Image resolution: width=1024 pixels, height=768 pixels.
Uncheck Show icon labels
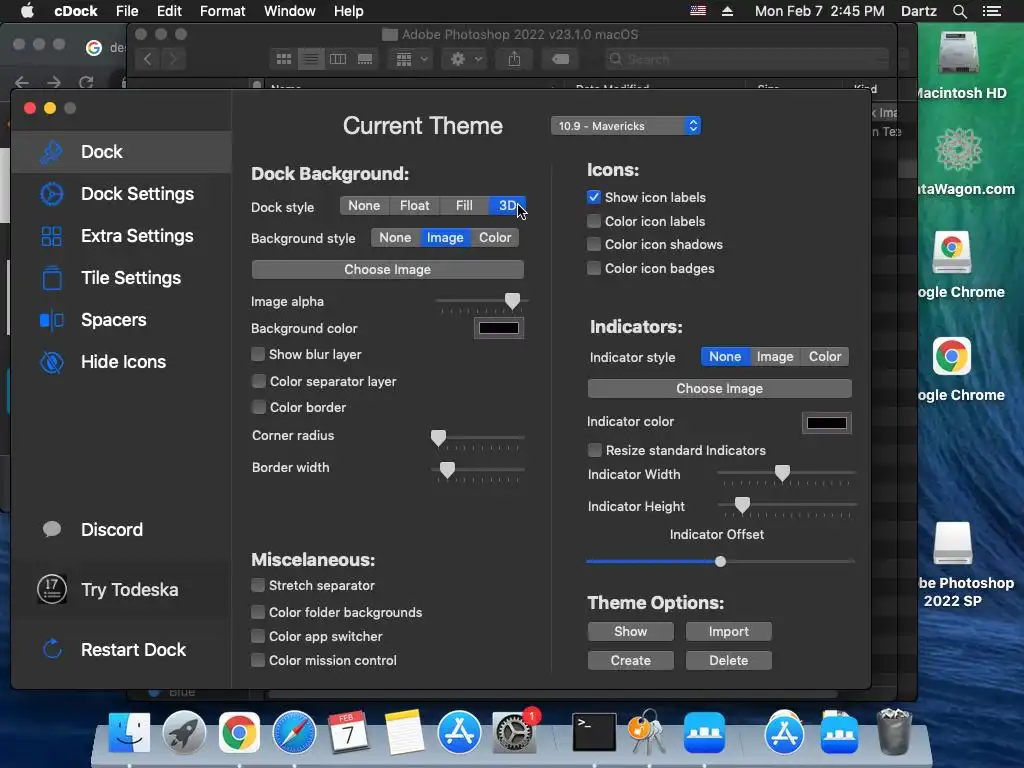(594, 197)
